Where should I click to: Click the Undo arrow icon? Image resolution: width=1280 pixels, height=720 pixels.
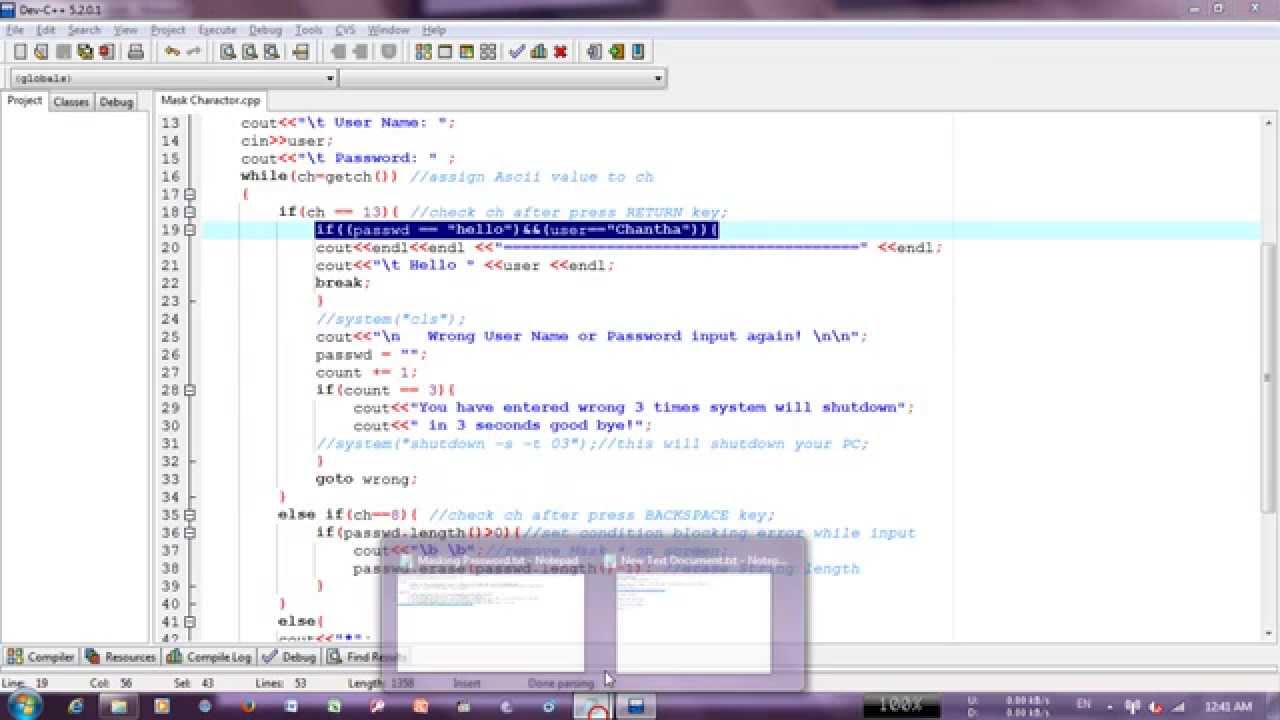coord(172,52)
